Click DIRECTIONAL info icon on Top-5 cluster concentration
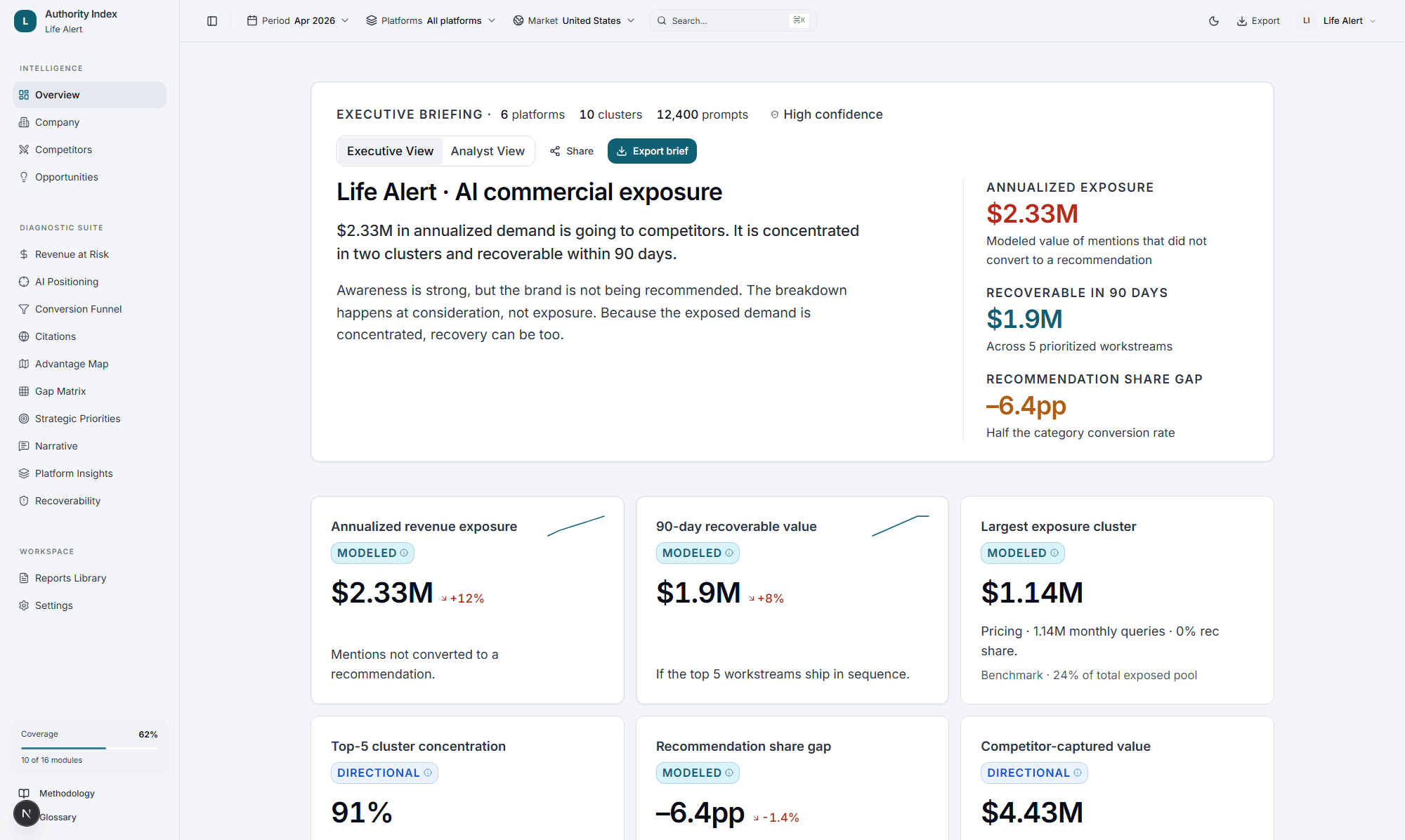This screenshot has width=1405, height=840. coord(428,773)
